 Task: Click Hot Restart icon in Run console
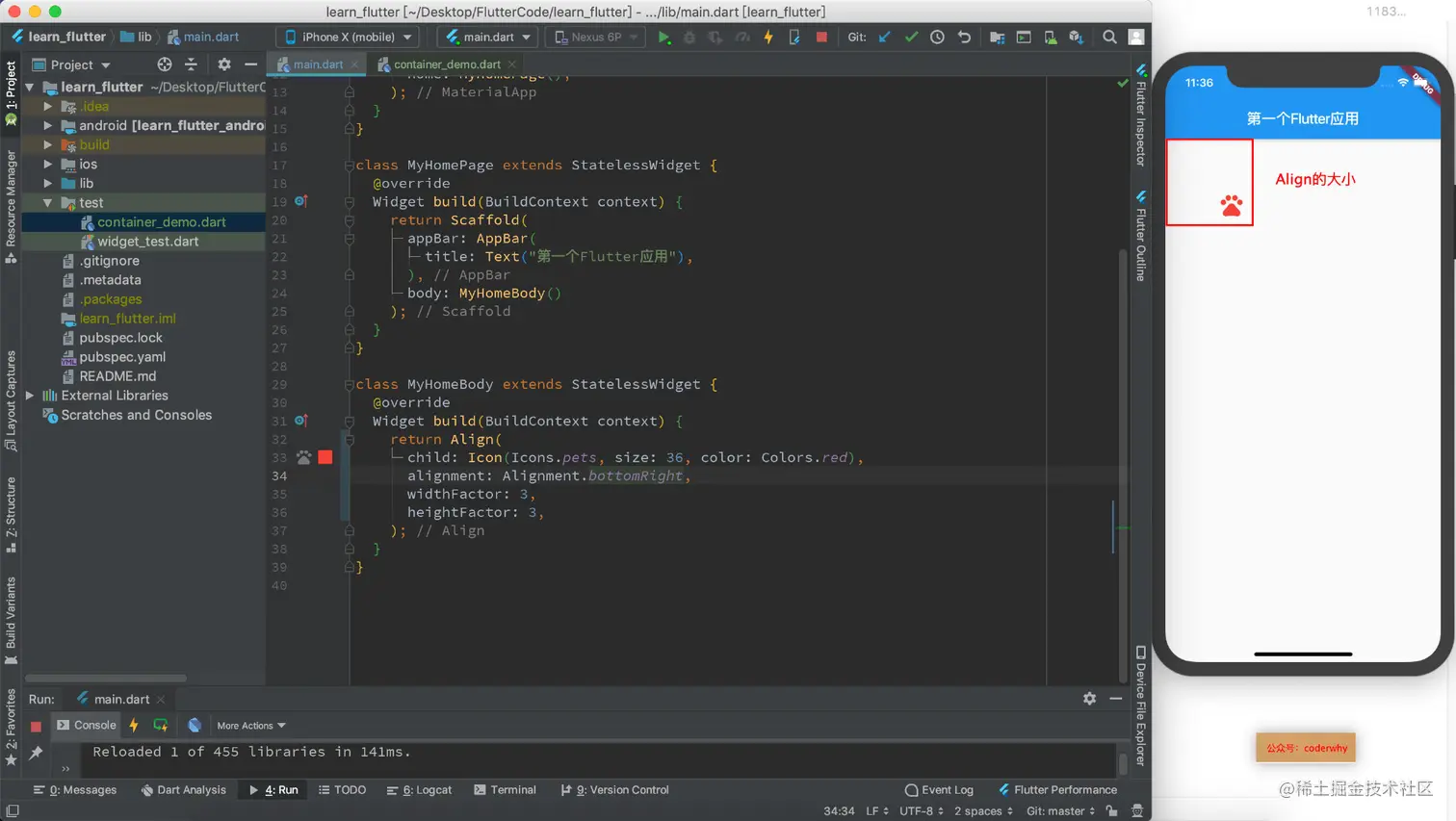pos(161,725)
